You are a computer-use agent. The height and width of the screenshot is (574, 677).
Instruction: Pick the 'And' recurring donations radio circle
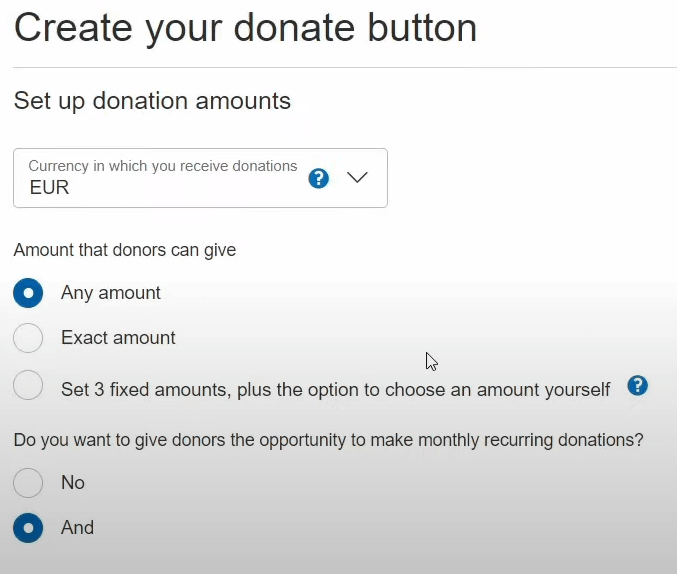pos(28,528)
